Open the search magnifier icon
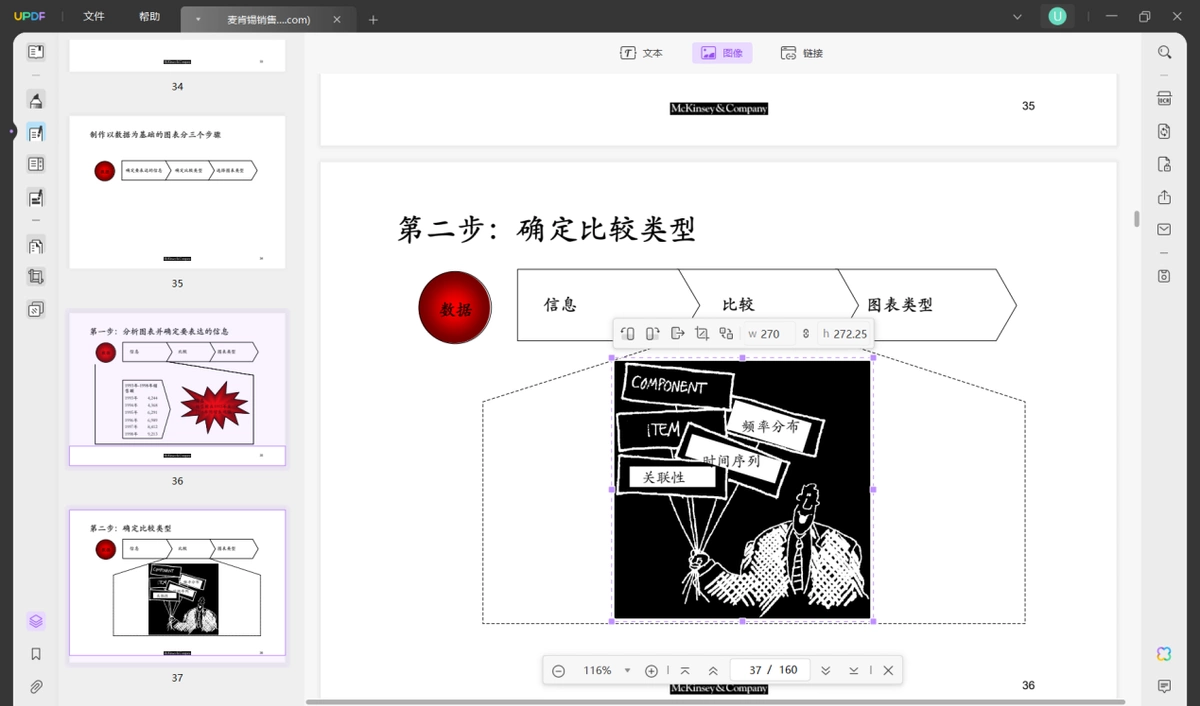The image size is (1200, 706). tap(1164, 52)
